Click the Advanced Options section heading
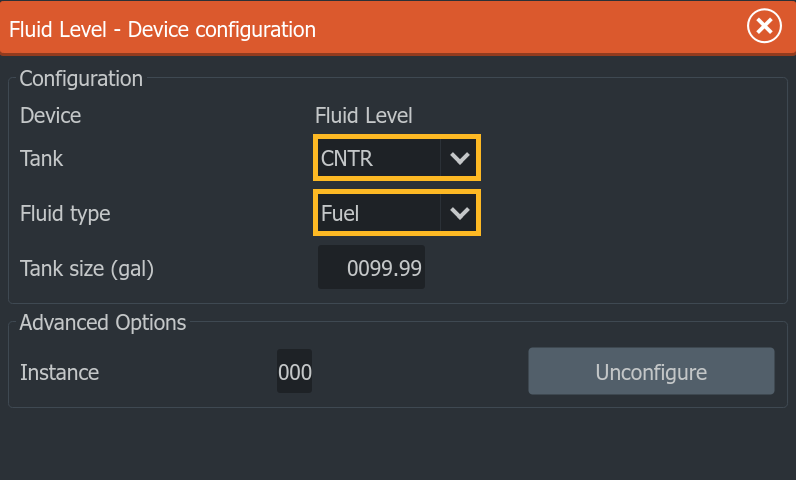The width and height of the screenshot is (796, 480). (103, 323)
